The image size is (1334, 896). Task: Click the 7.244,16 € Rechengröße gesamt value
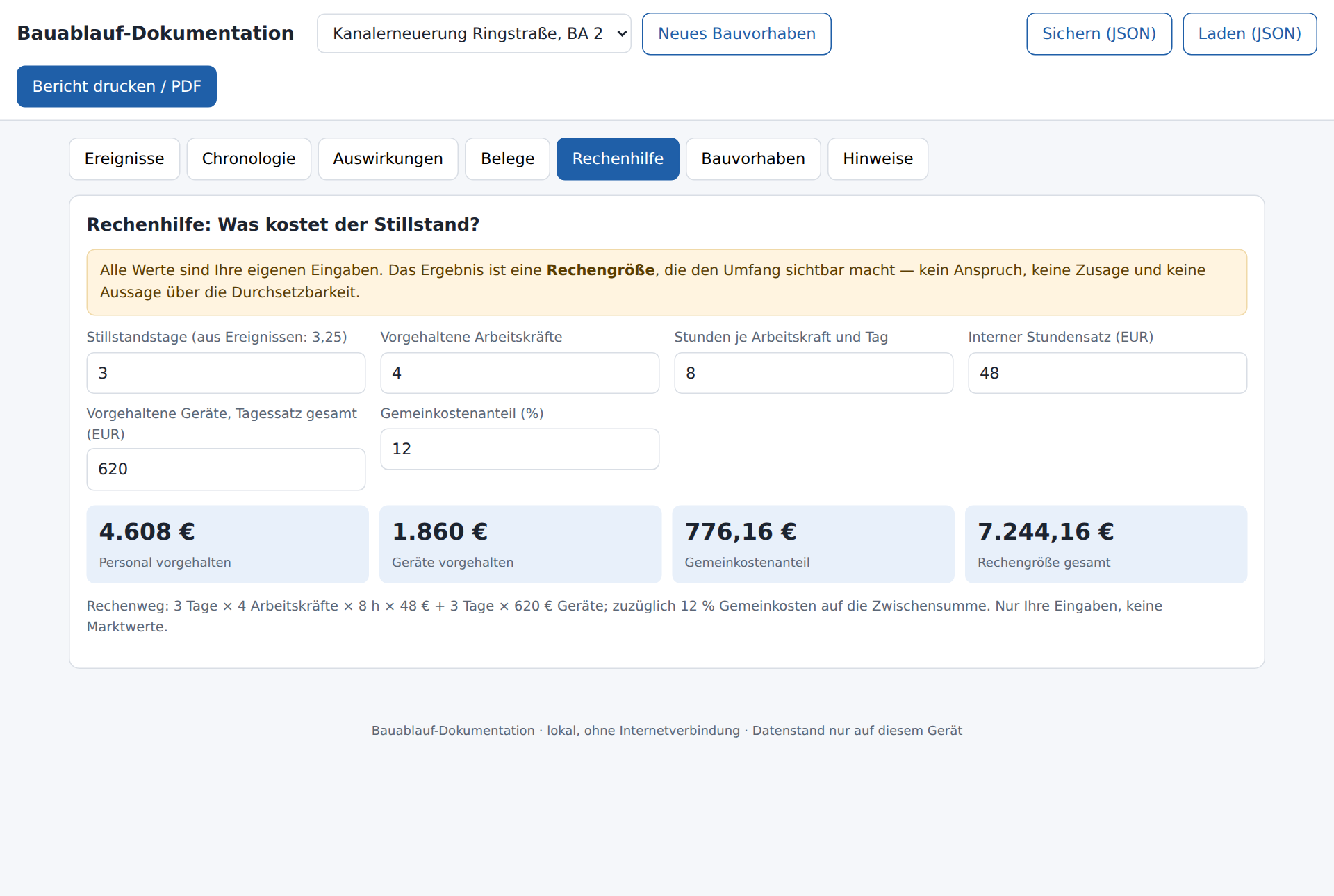click(x=1046, y=531)
